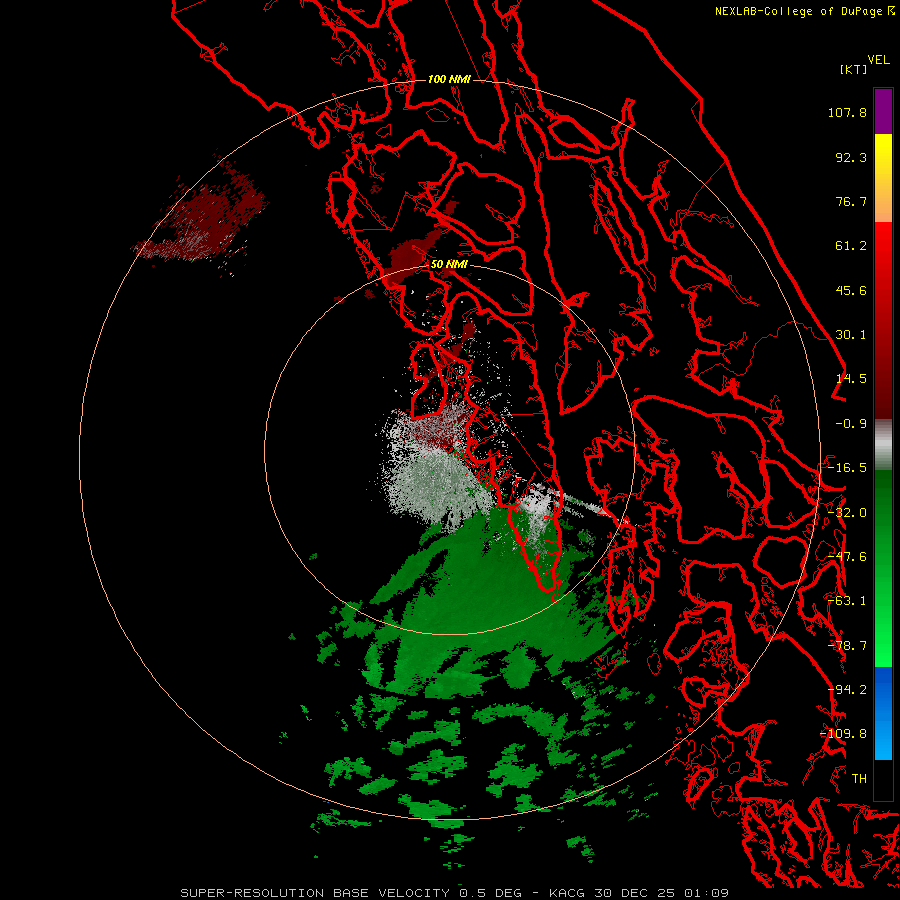
Task: Select the -16.5 scale value
Action: pyautogui.click(x=847, y=468)
